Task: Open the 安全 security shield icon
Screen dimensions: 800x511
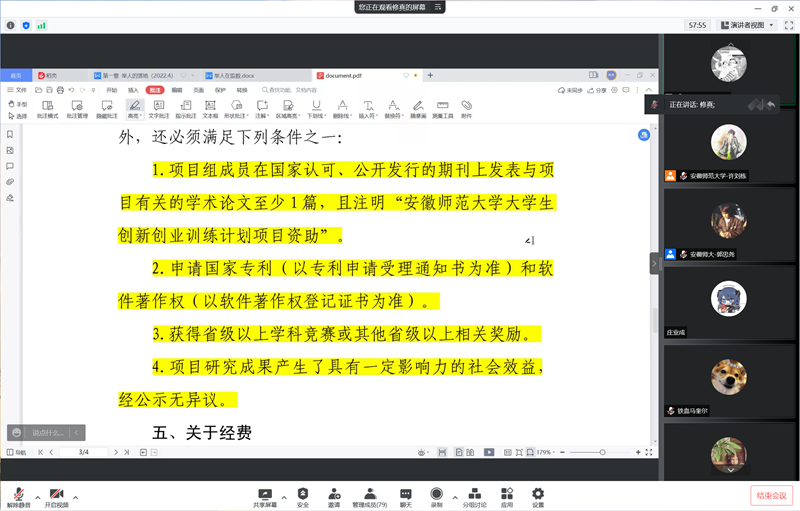Action: point(302,493)
